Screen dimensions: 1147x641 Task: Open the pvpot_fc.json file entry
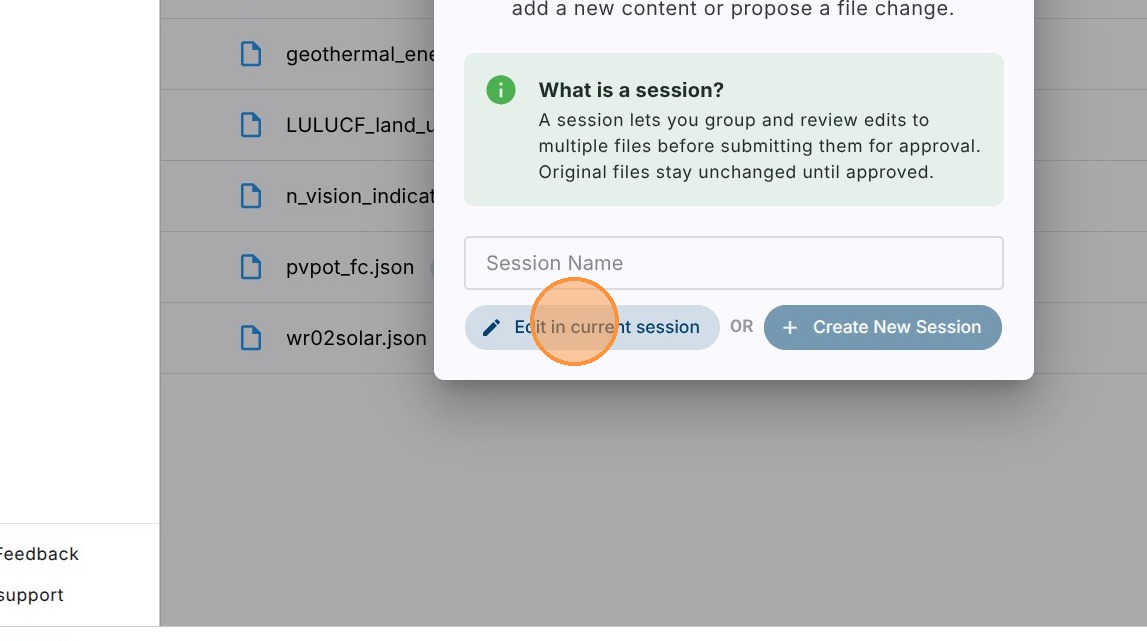pos(350,267)
